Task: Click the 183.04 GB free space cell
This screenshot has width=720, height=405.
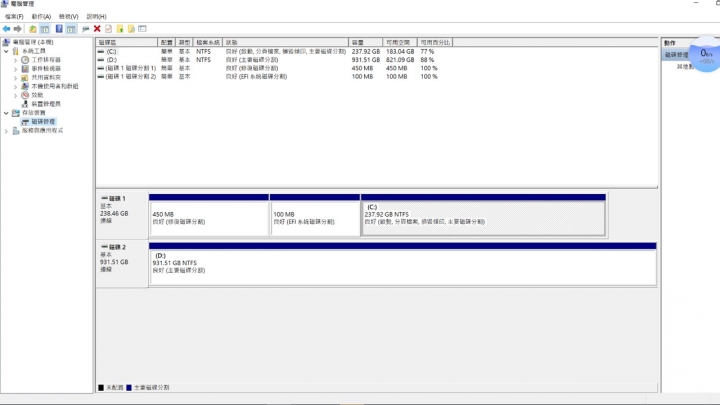Action: [x=400, y=51]
